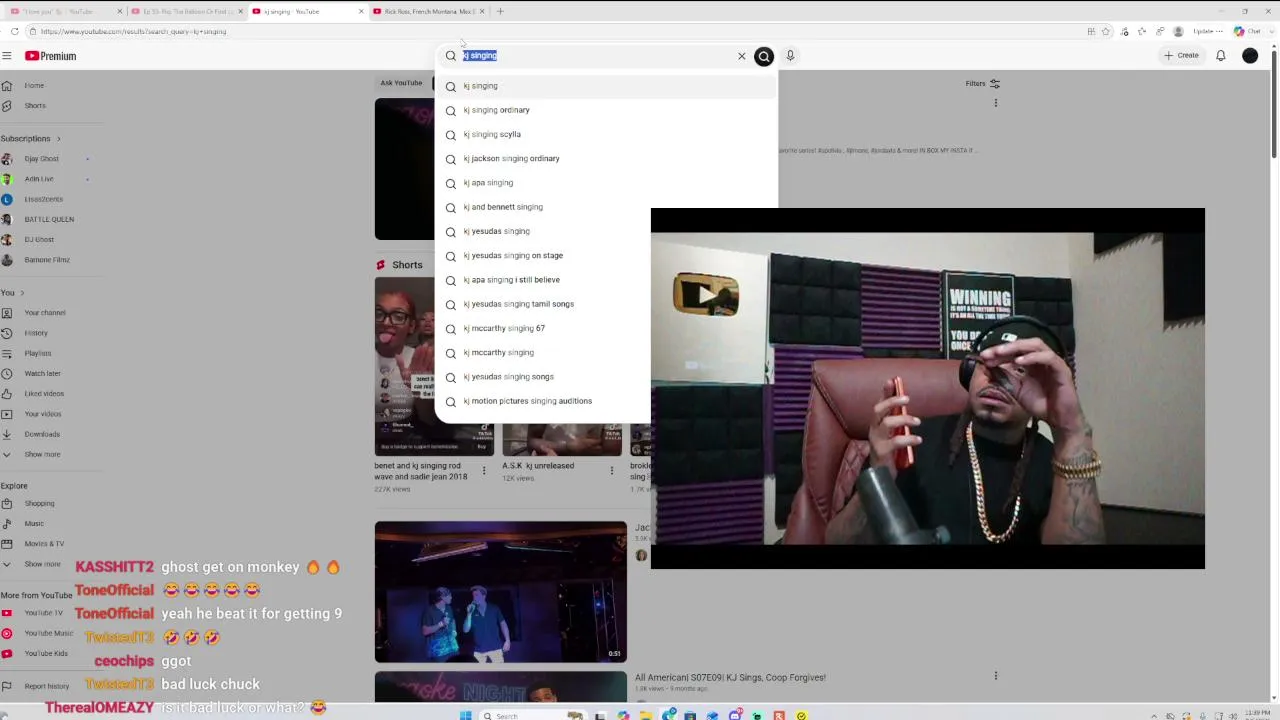Choose suggestion 'kj mccarthy singing 67'

click(543, 328)
